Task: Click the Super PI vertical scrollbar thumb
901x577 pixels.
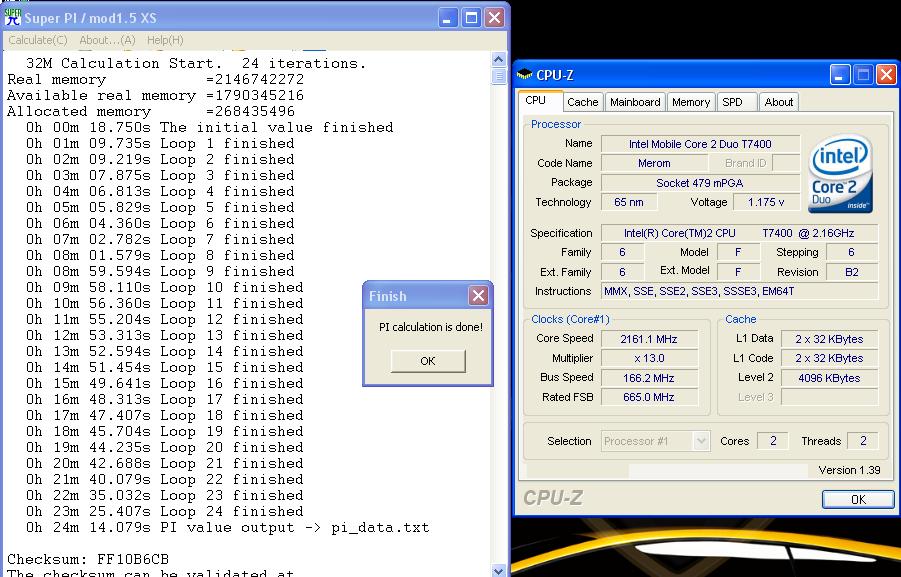Action: 498,76
